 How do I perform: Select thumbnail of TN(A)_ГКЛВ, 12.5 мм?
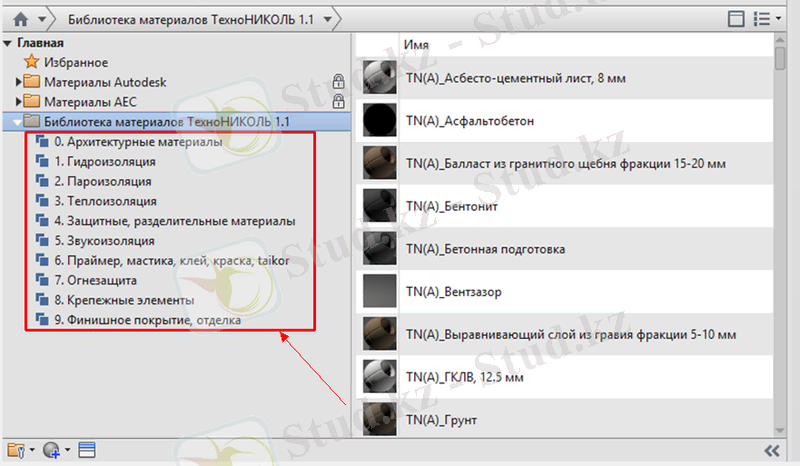point(379,376)
